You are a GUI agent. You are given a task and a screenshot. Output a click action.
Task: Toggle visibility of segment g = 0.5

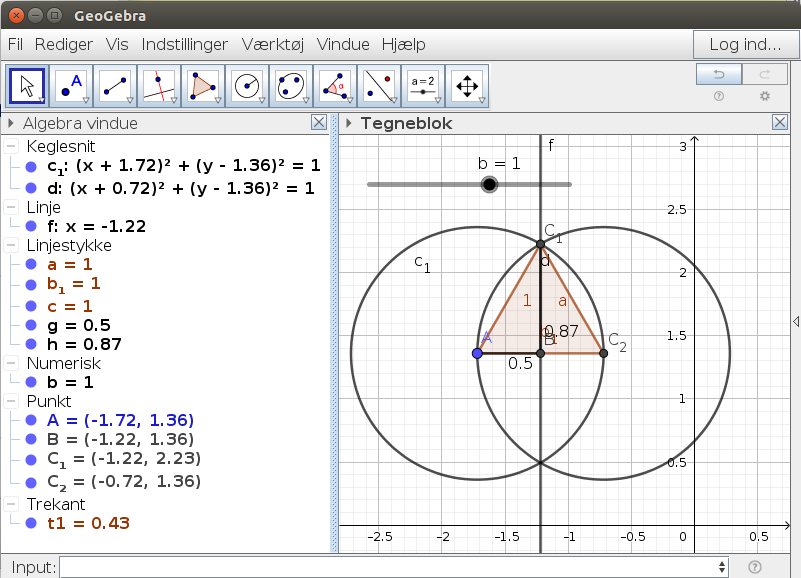pos(31,325)
